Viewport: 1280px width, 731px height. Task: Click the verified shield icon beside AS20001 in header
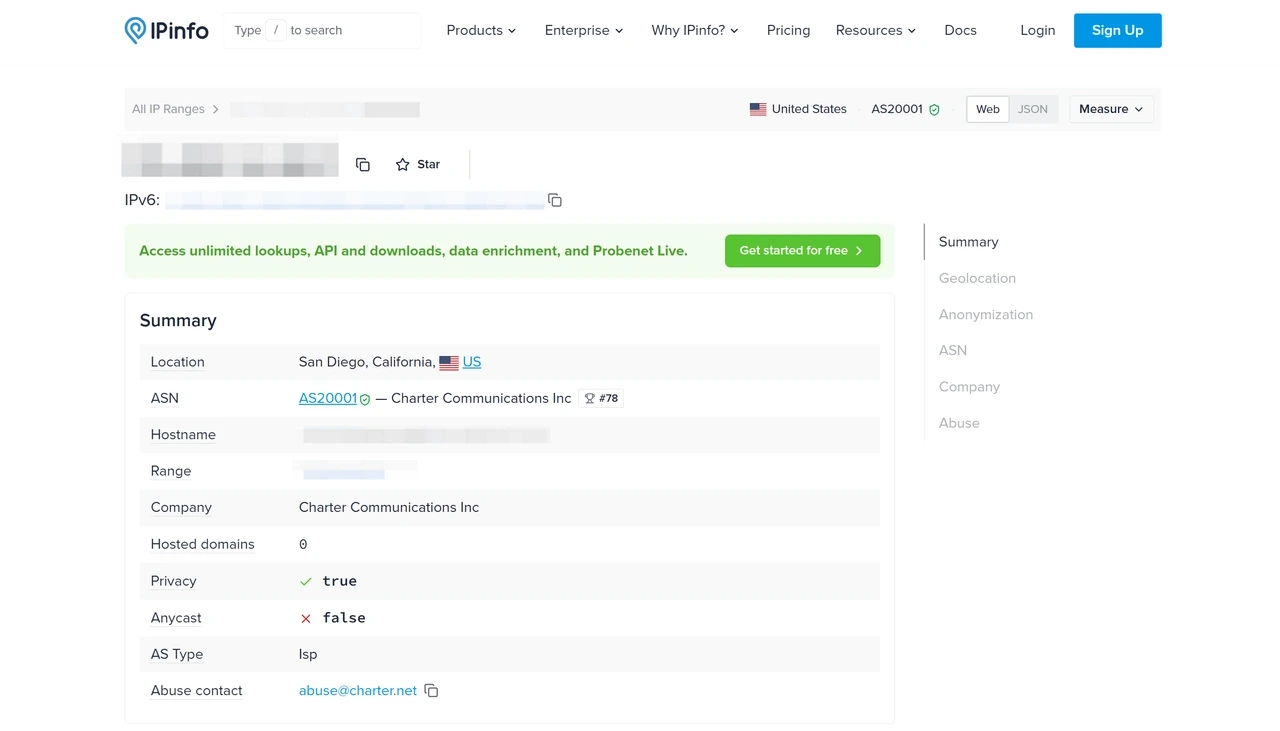pos(934,109)
